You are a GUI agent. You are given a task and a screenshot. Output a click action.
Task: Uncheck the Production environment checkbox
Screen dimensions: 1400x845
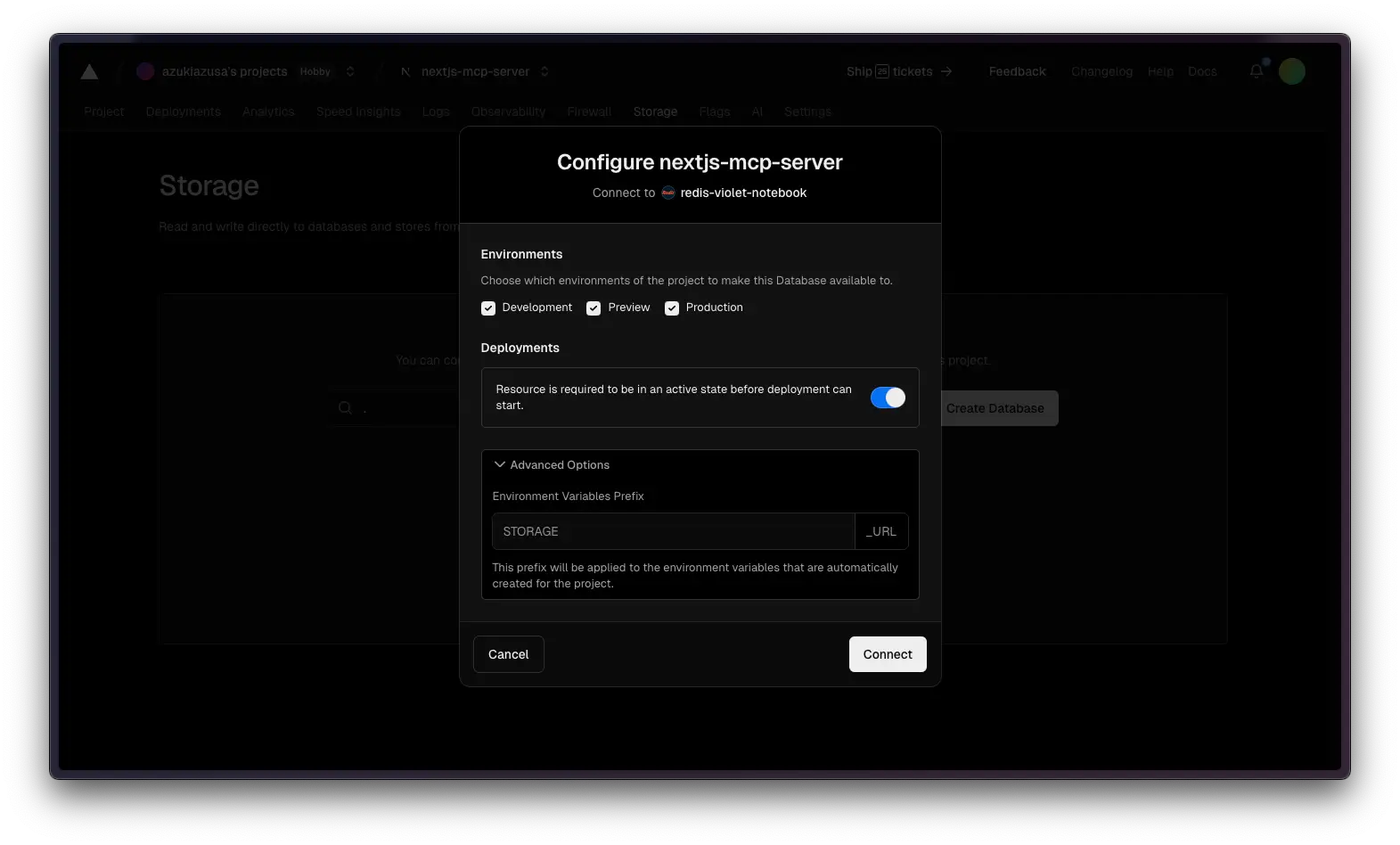click(x=672, y=308)
